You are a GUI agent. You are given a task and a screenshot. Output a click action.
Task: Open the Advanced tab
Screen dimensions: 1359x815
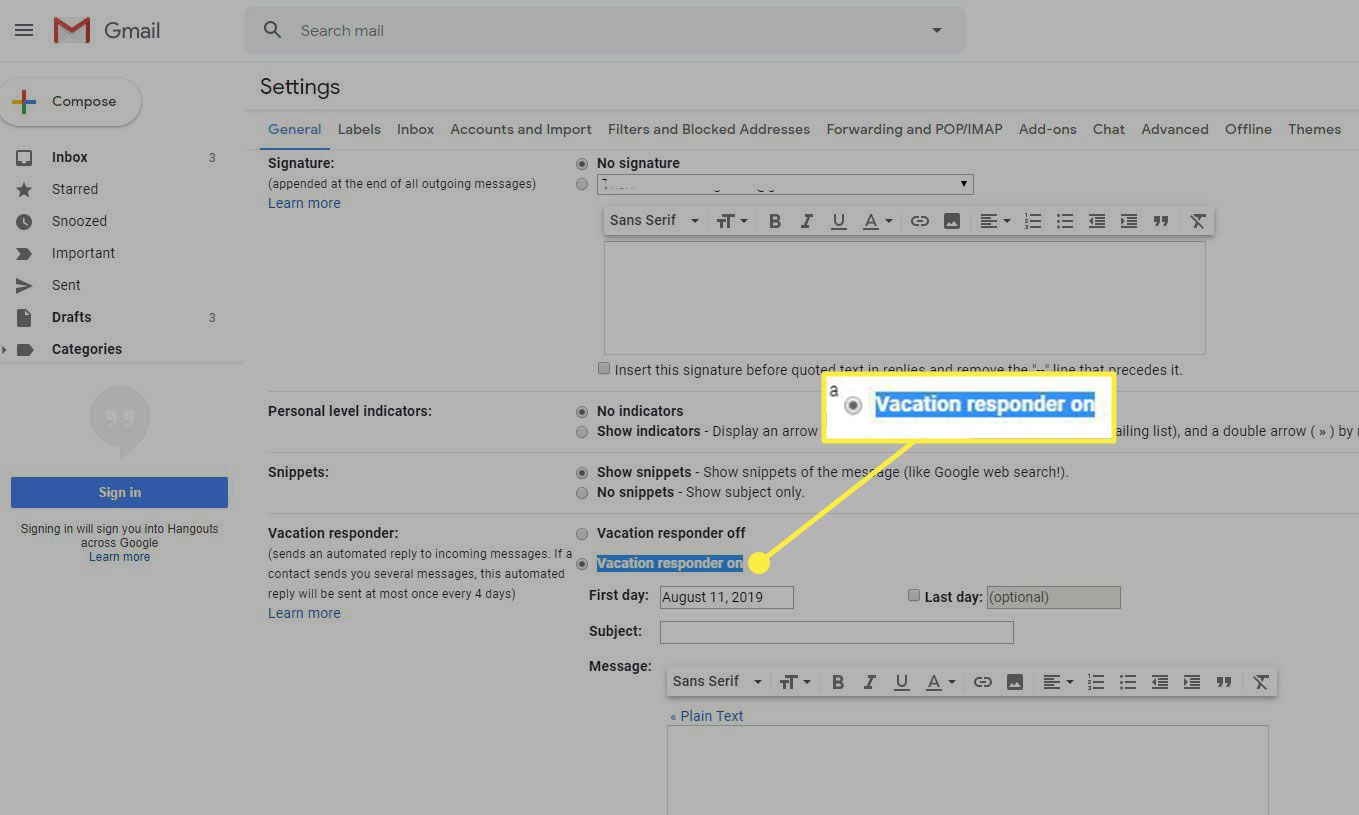[1175, 129]
